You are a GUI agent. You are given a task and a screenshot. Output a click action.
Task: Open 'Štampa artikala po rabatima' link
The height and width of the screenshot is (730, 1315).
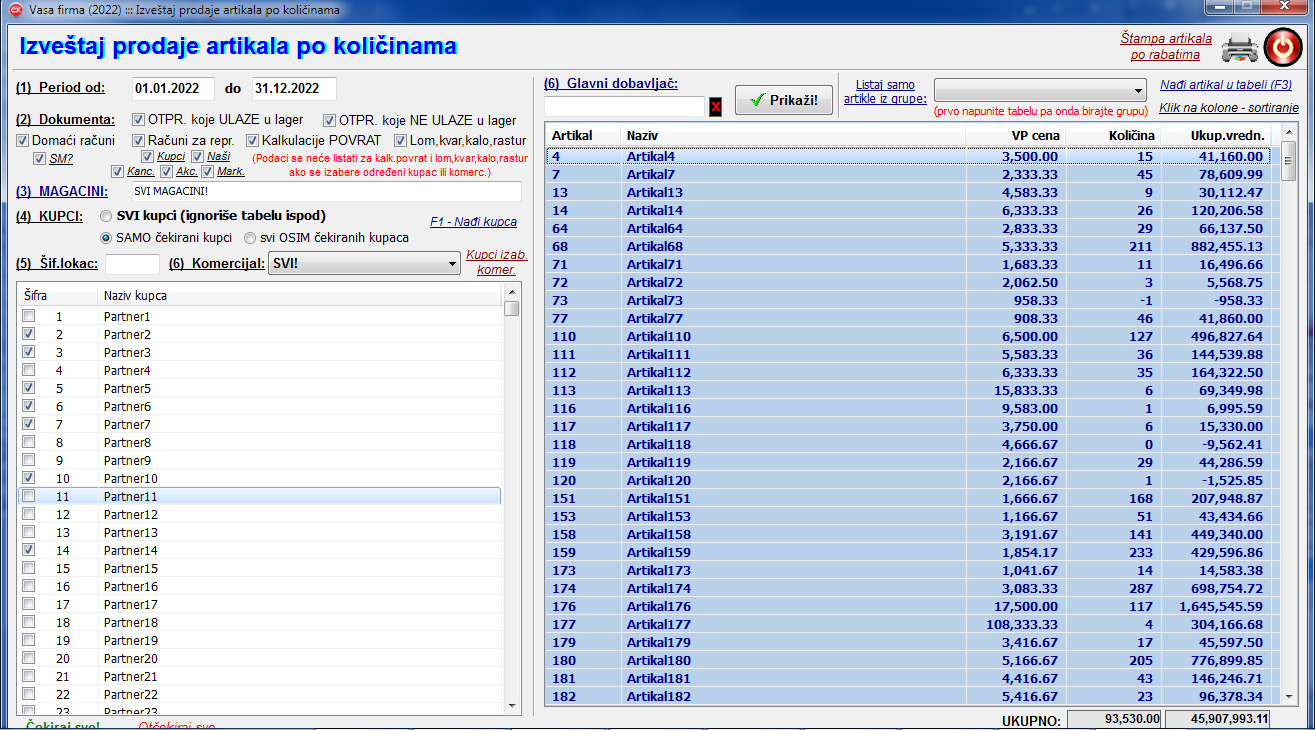tap(1166, 46)
